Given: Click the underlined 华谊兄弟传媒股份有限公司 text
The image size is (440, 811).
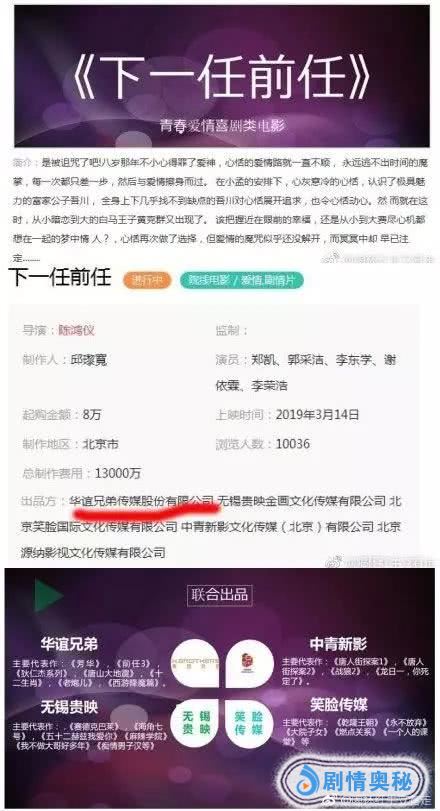Looking at the screenshot, I should point(141,501).
